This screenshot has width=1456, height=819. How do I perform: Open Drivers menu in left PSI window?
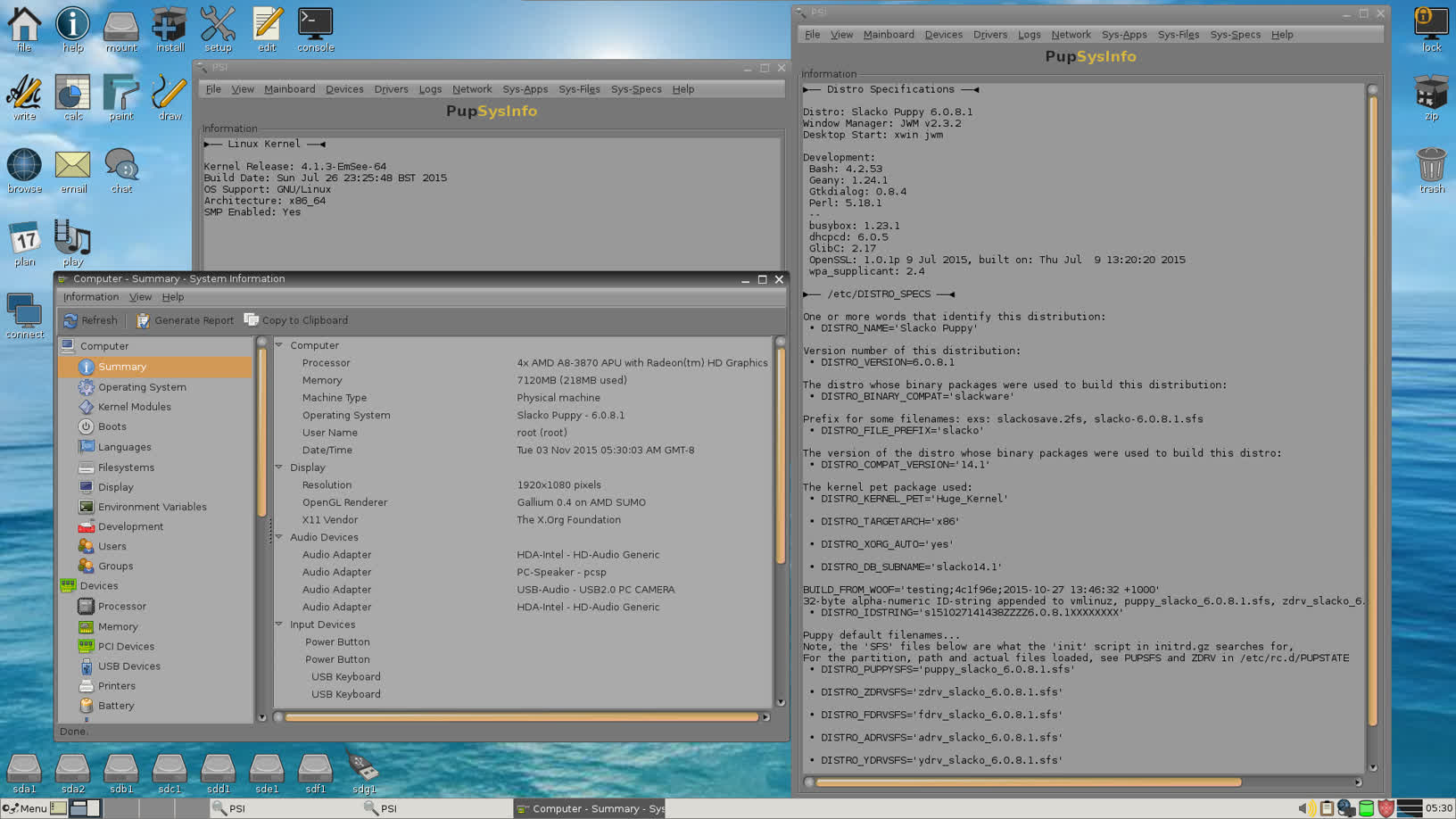tap(391, 89)
